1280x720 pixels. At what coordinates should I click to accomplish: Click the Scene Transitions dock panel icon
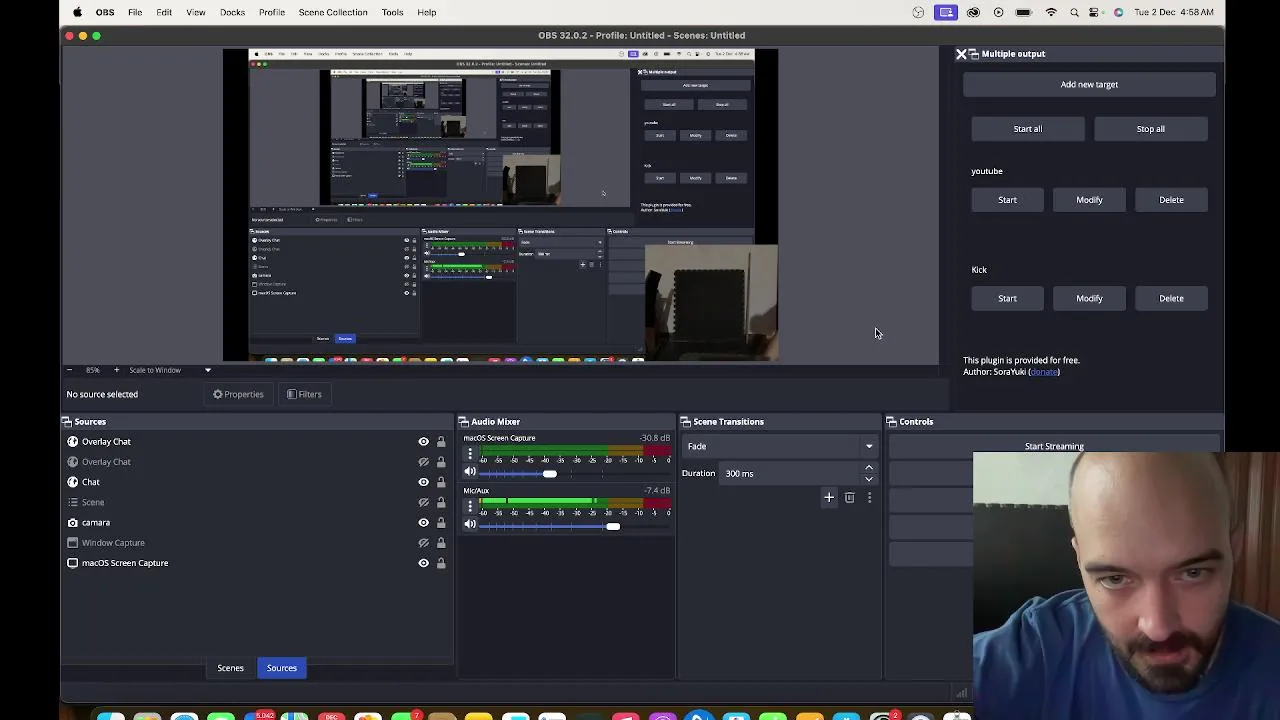tap(686, 422)
